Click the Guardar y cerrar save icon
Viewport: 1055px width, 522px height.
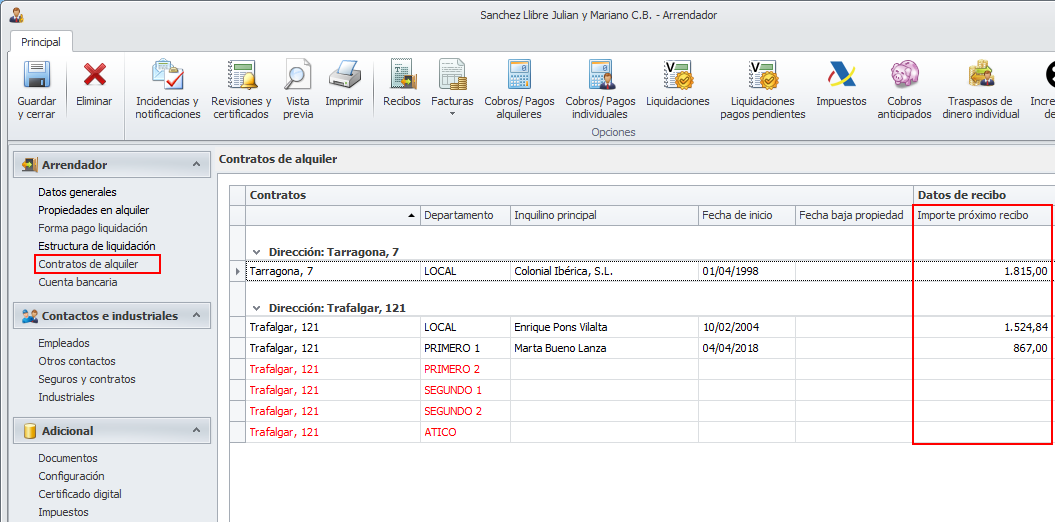coord(36,76)
